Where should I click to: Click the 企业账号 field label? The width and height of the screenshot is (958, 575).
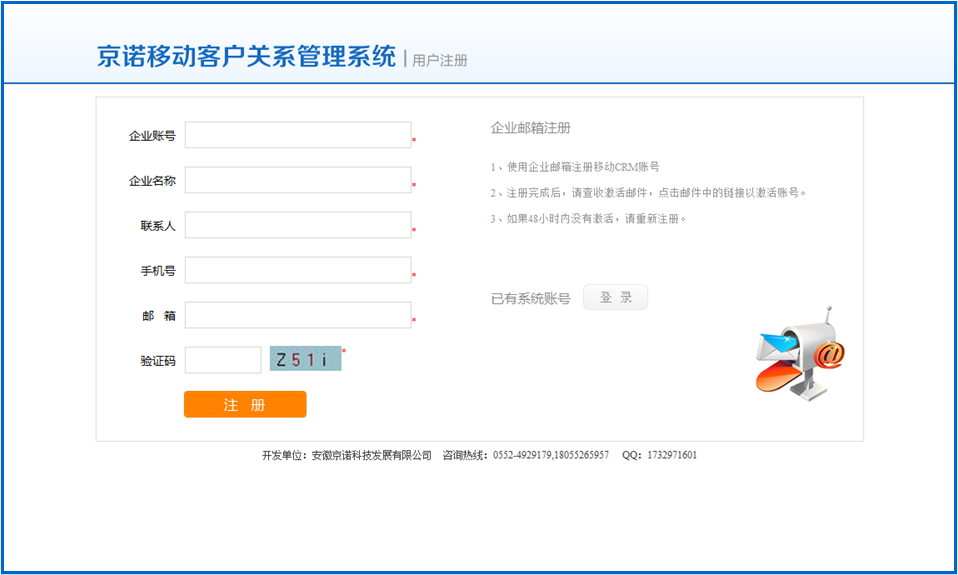[152, 136]
